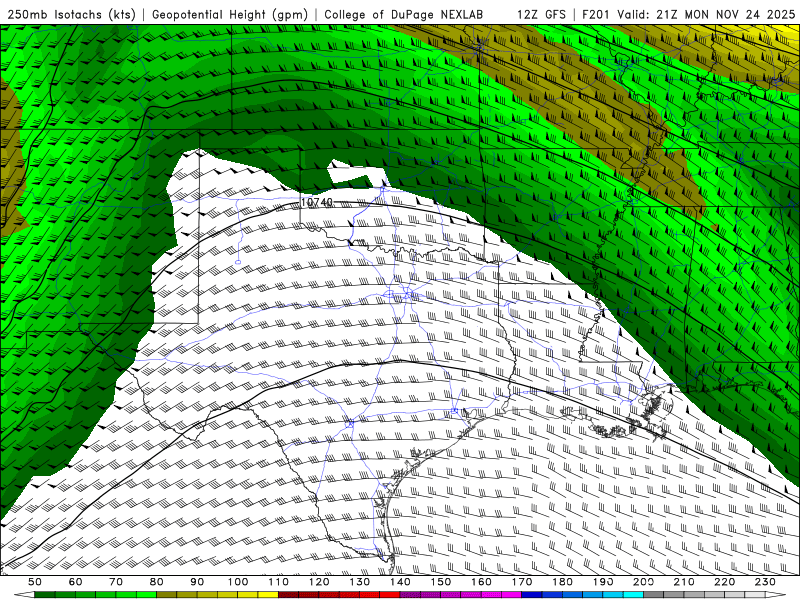Click the 180 label on the legend
This screenshot has height=600, width=800.
click(x=562, y=582)
